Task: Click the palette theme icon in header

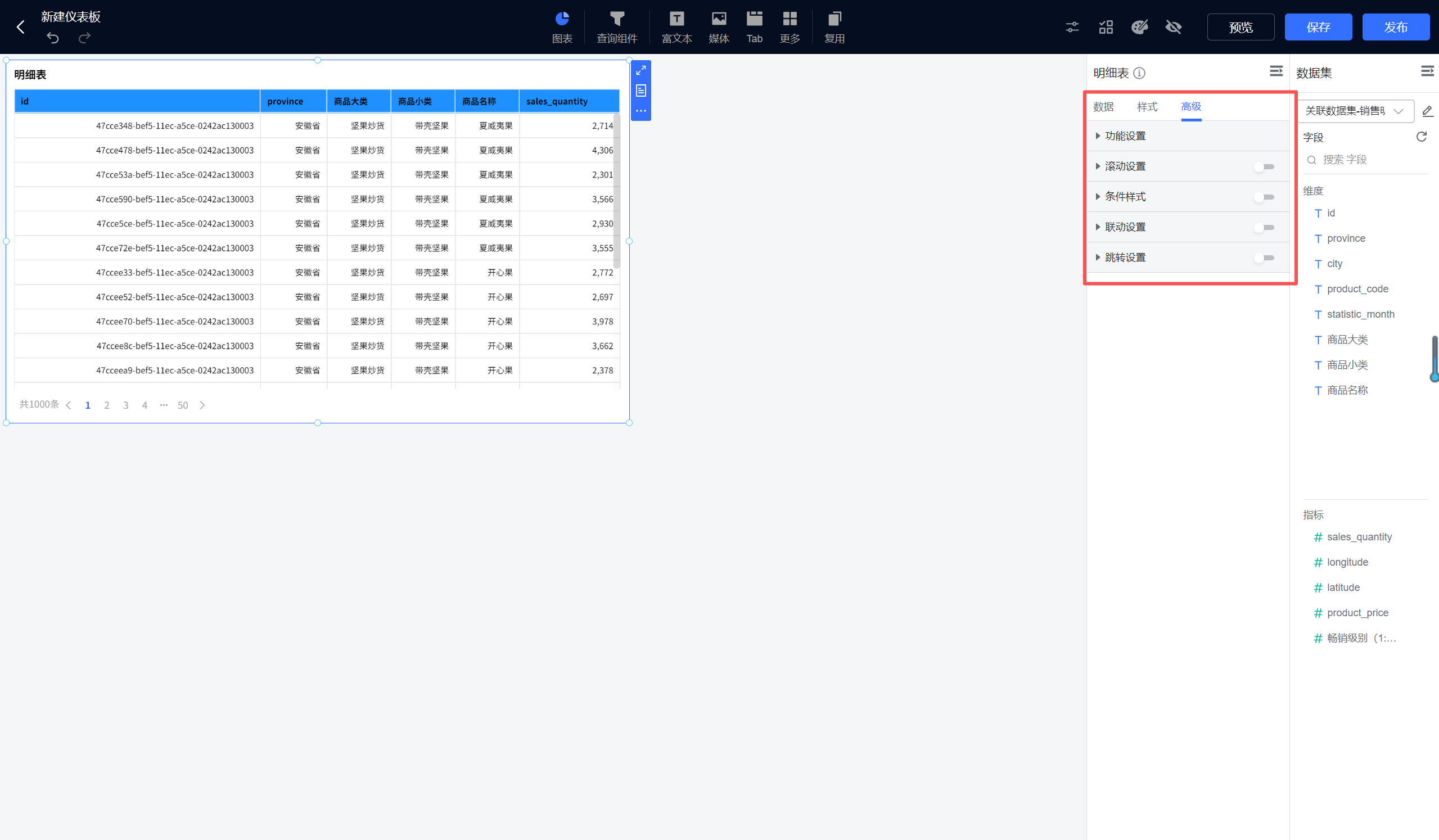Action: pos(1140,27)
